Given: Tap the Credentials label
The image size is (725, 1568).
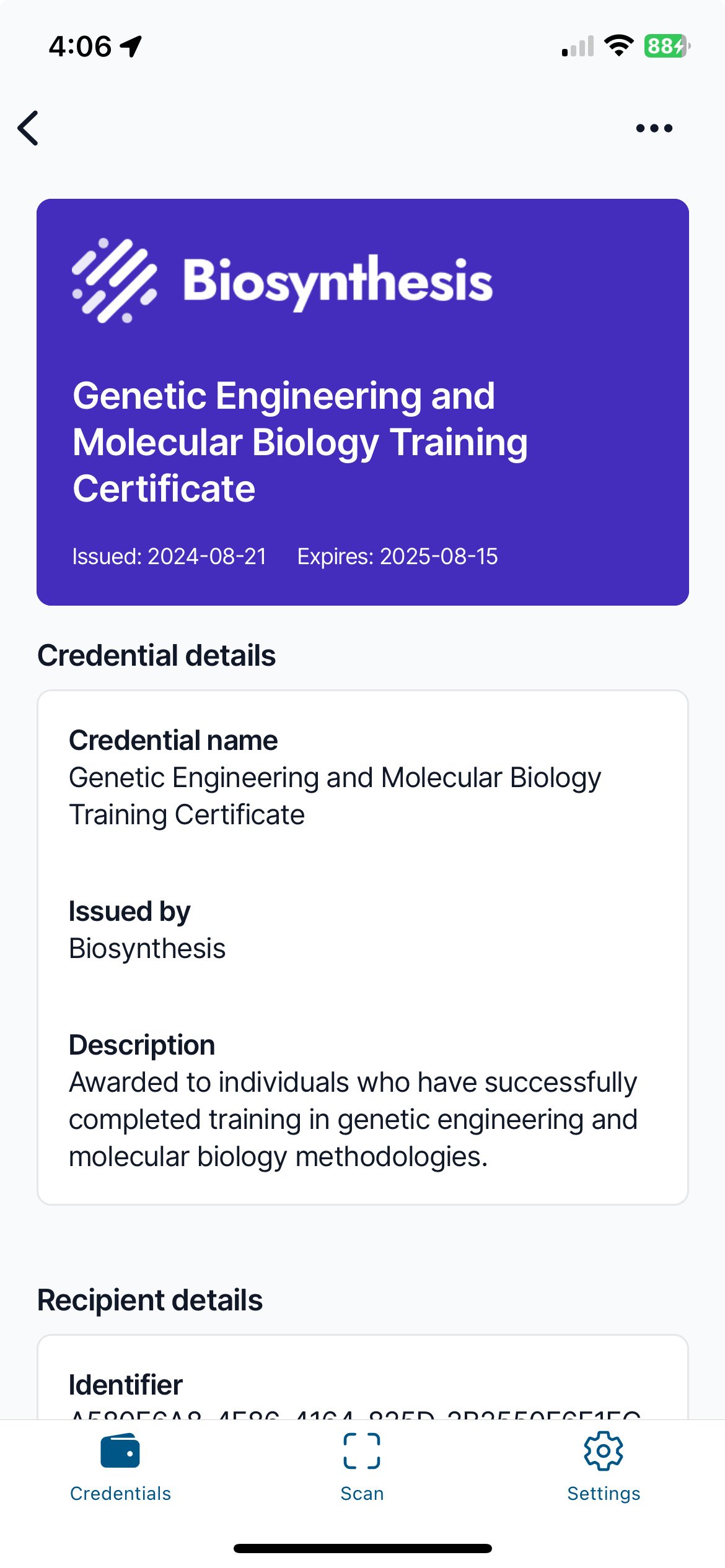Looking at the screenshot, I should [x=120, y=1493].
